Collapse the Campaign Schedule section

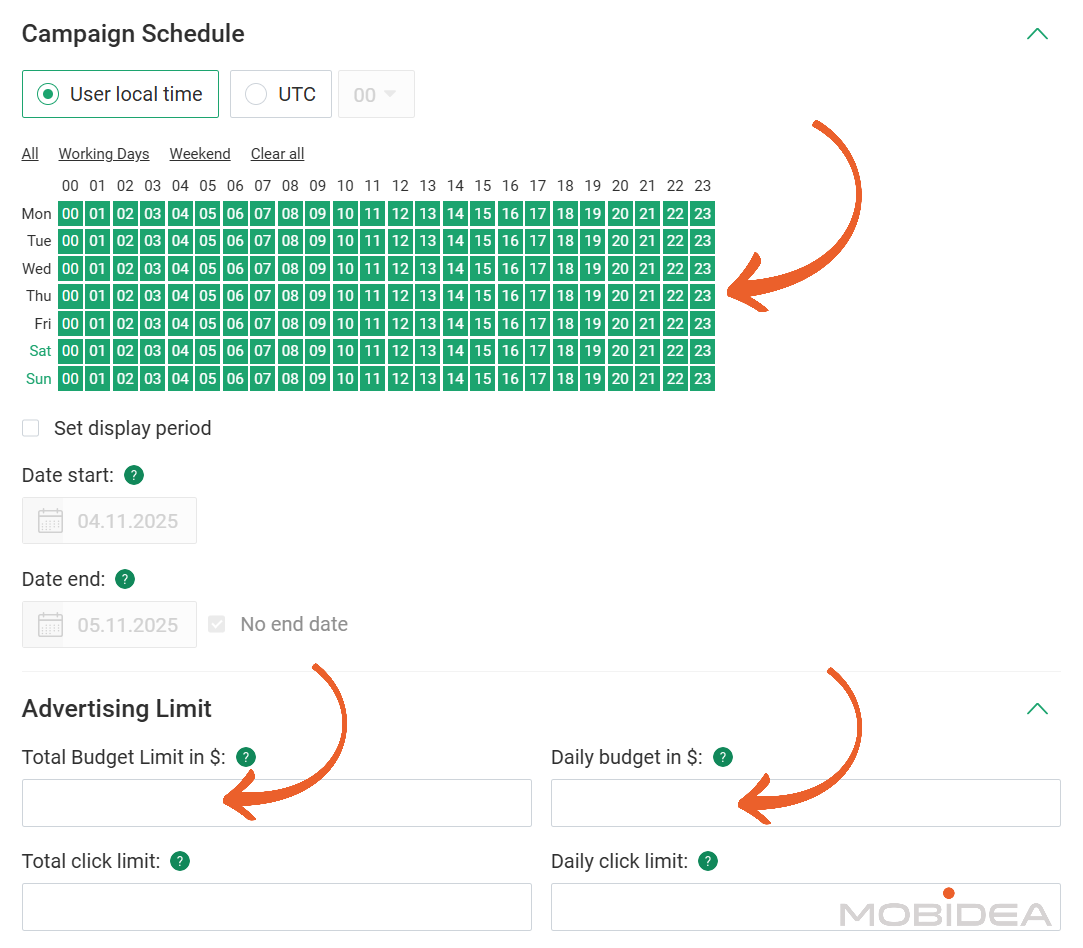pyautogui.click(x=1037, y=34)
